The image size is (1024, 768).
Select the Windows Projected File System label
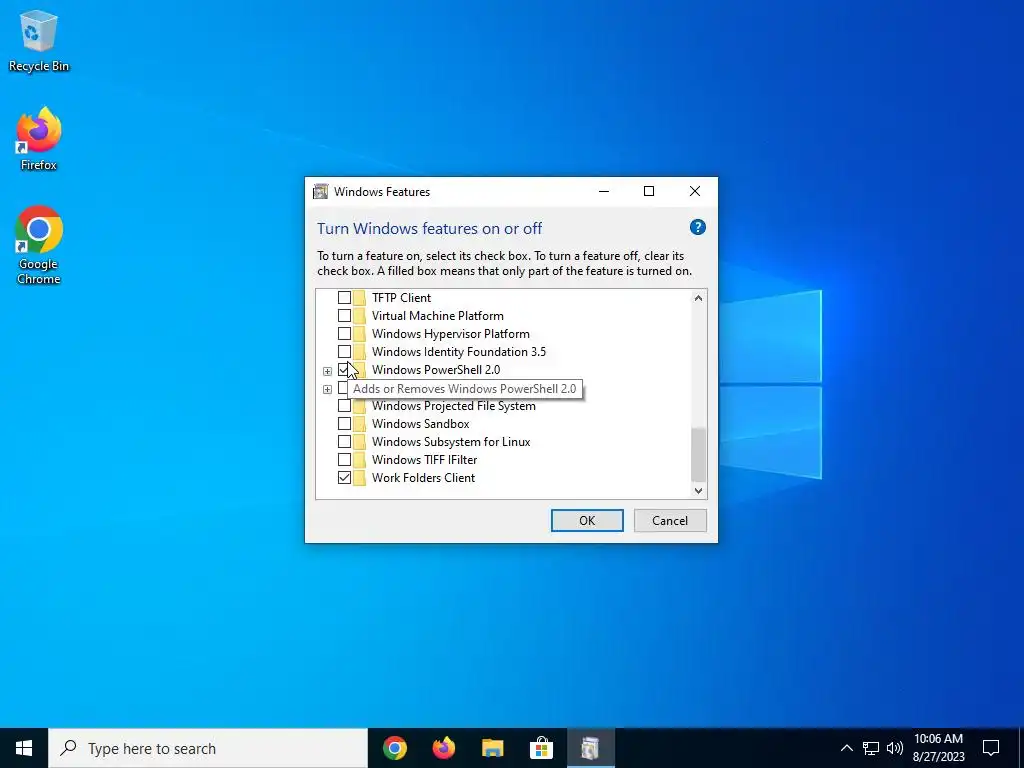(x=453, y=406)
